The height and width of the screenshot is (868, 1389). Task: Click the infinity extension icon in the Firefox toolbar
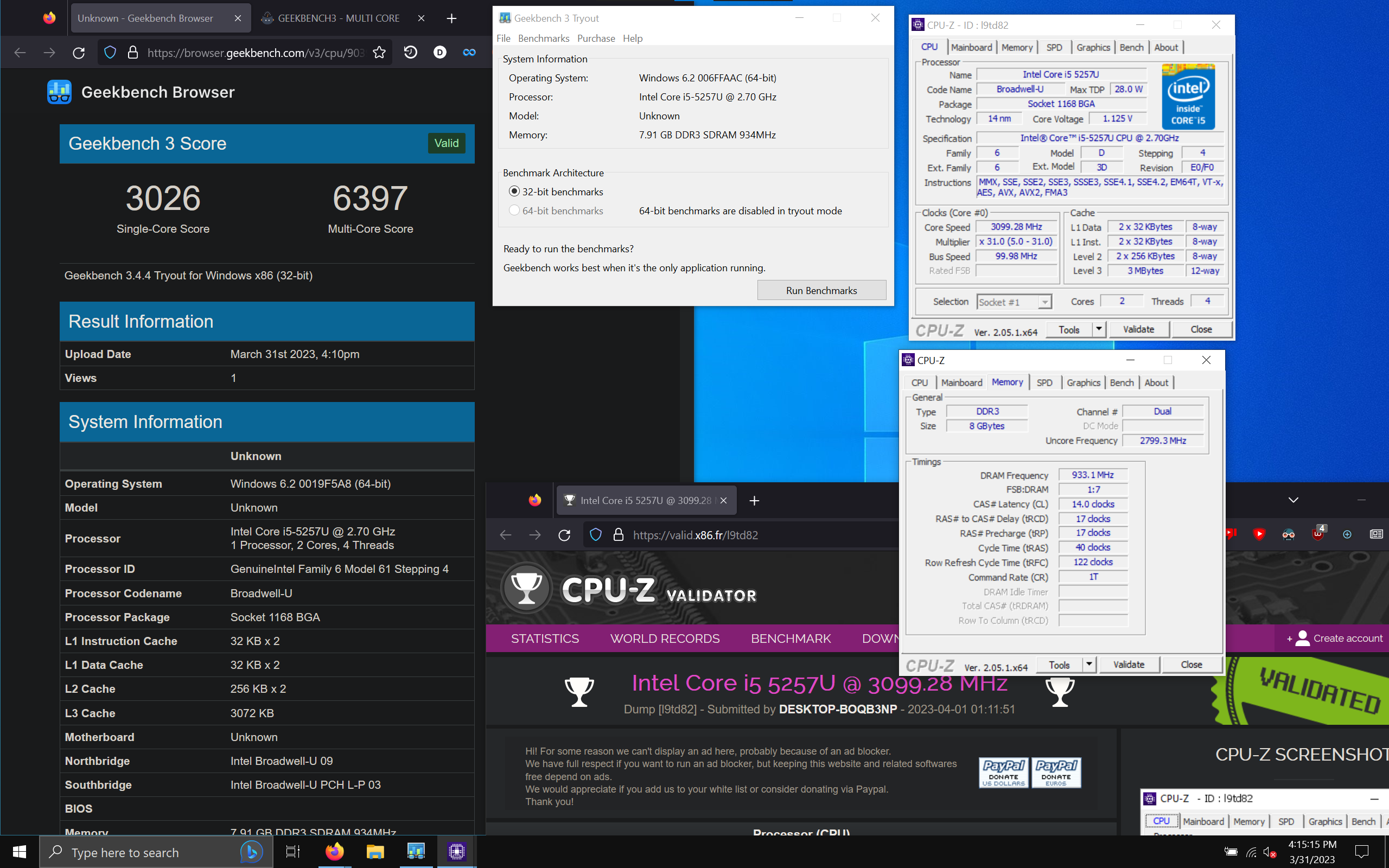click(x=469, y=53)
